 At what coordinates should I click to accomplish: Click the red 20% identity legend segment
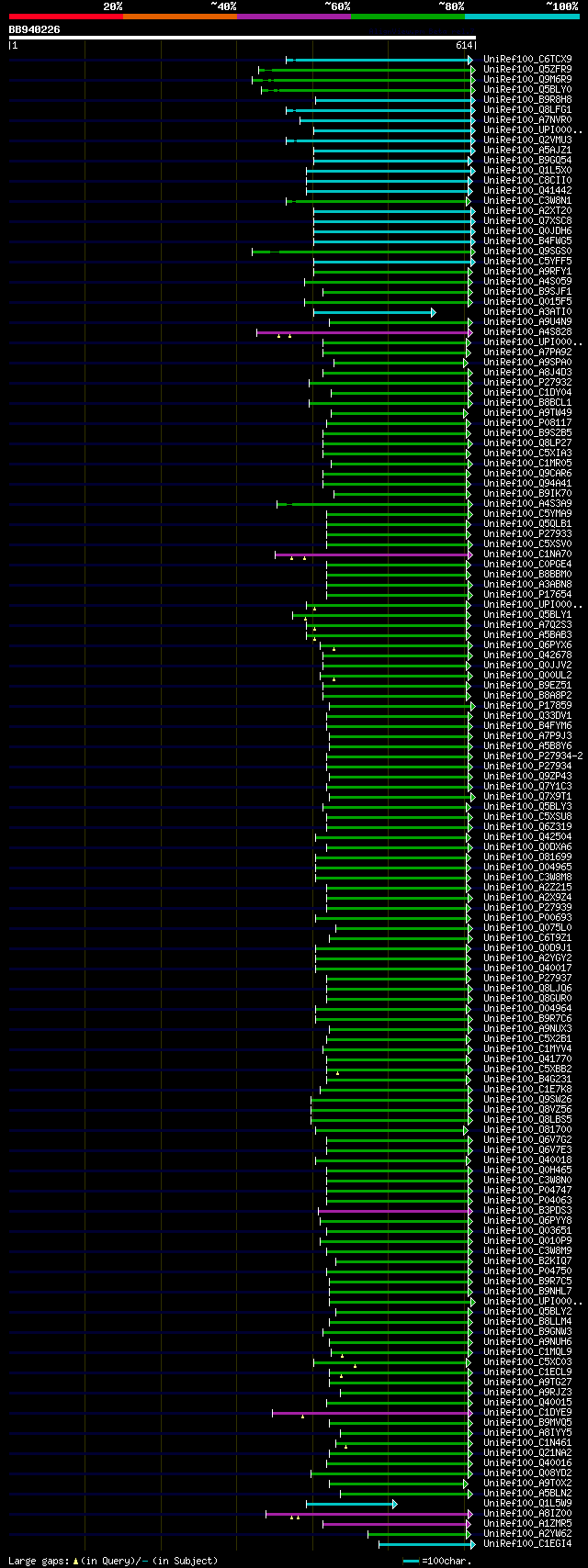66,16
